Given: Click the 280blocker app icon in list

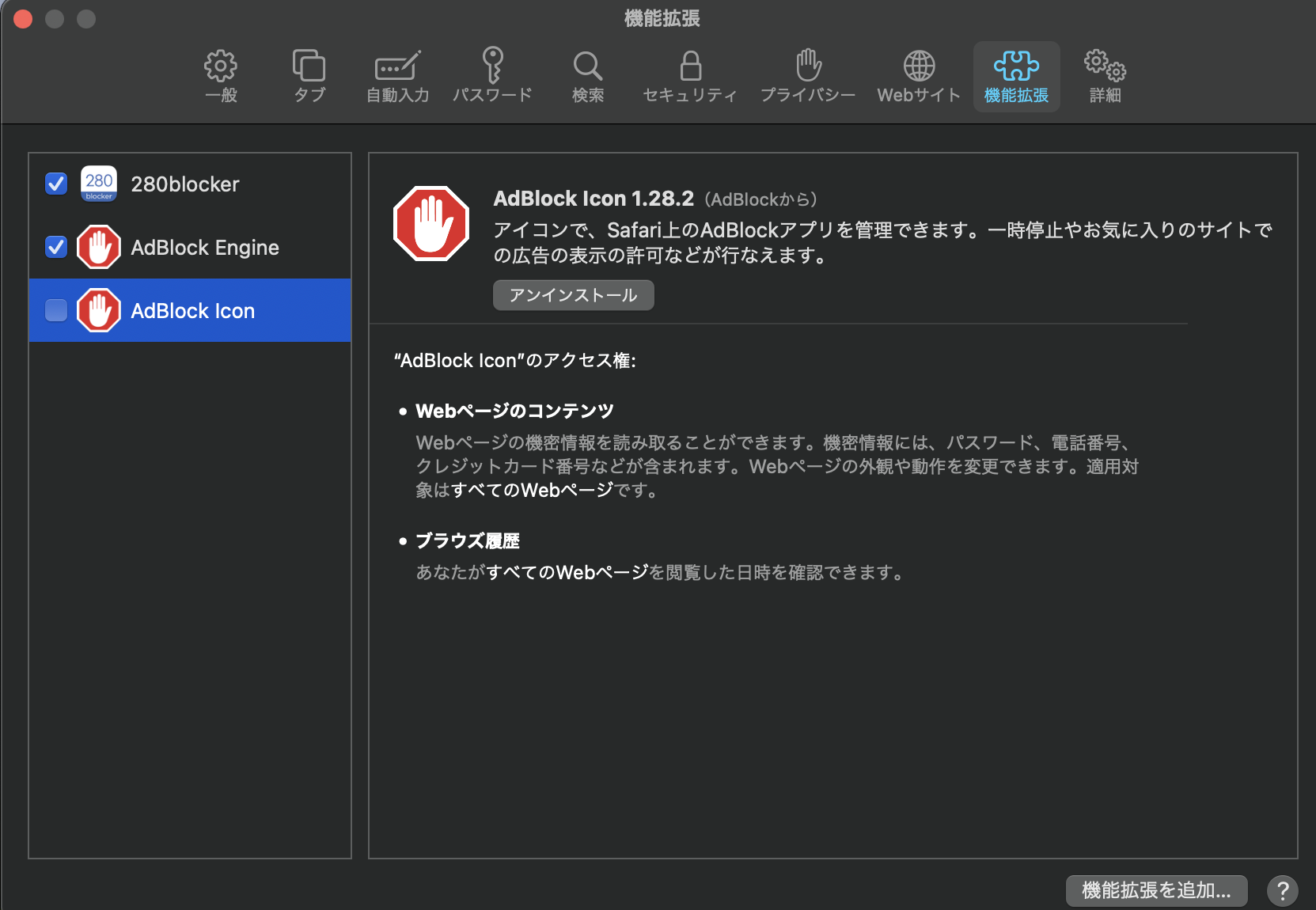Looking at the screenshot, I should (99, 184).
